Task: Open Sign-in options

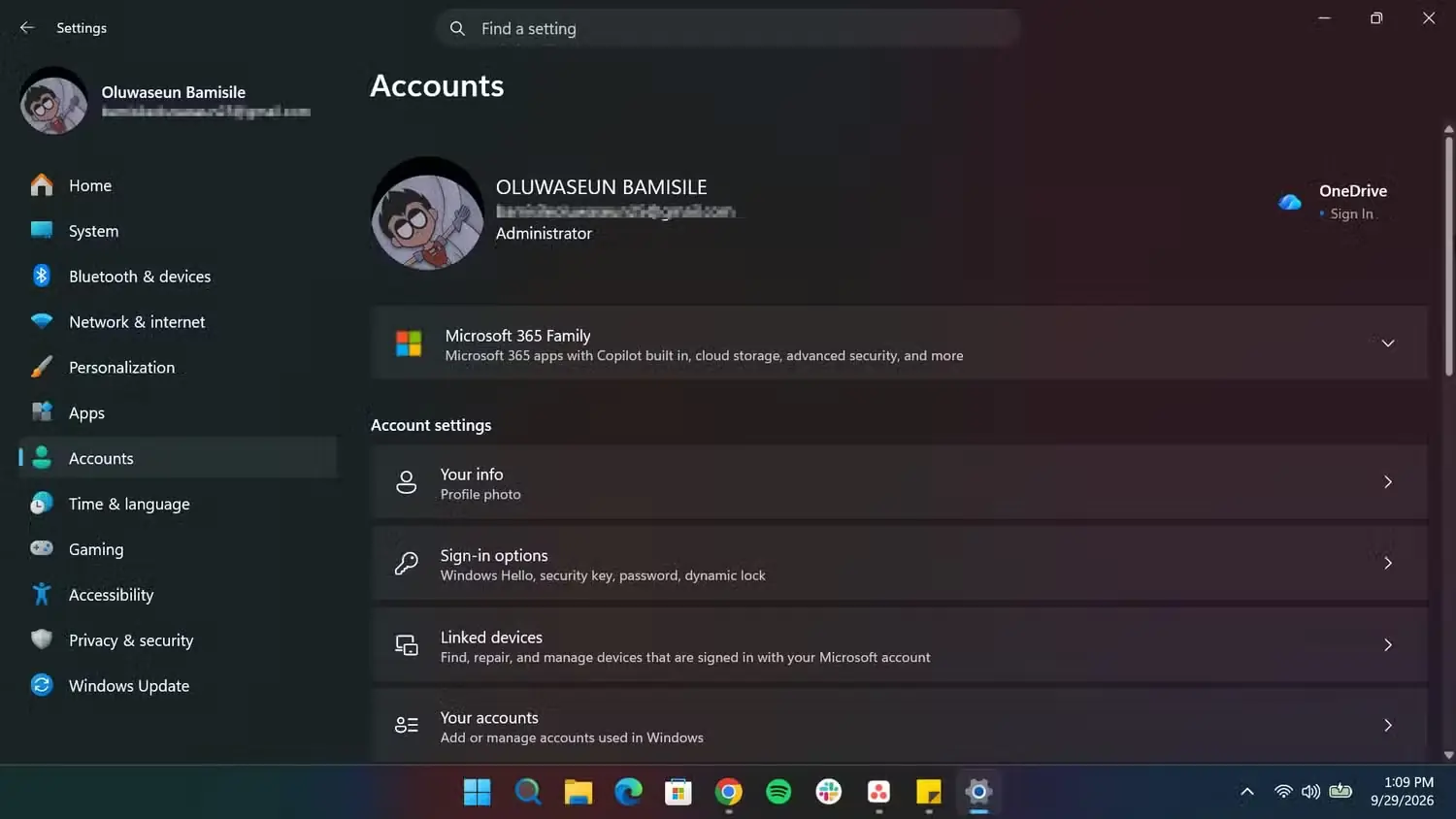Action: pyautogui.click(x=899, y=564)
